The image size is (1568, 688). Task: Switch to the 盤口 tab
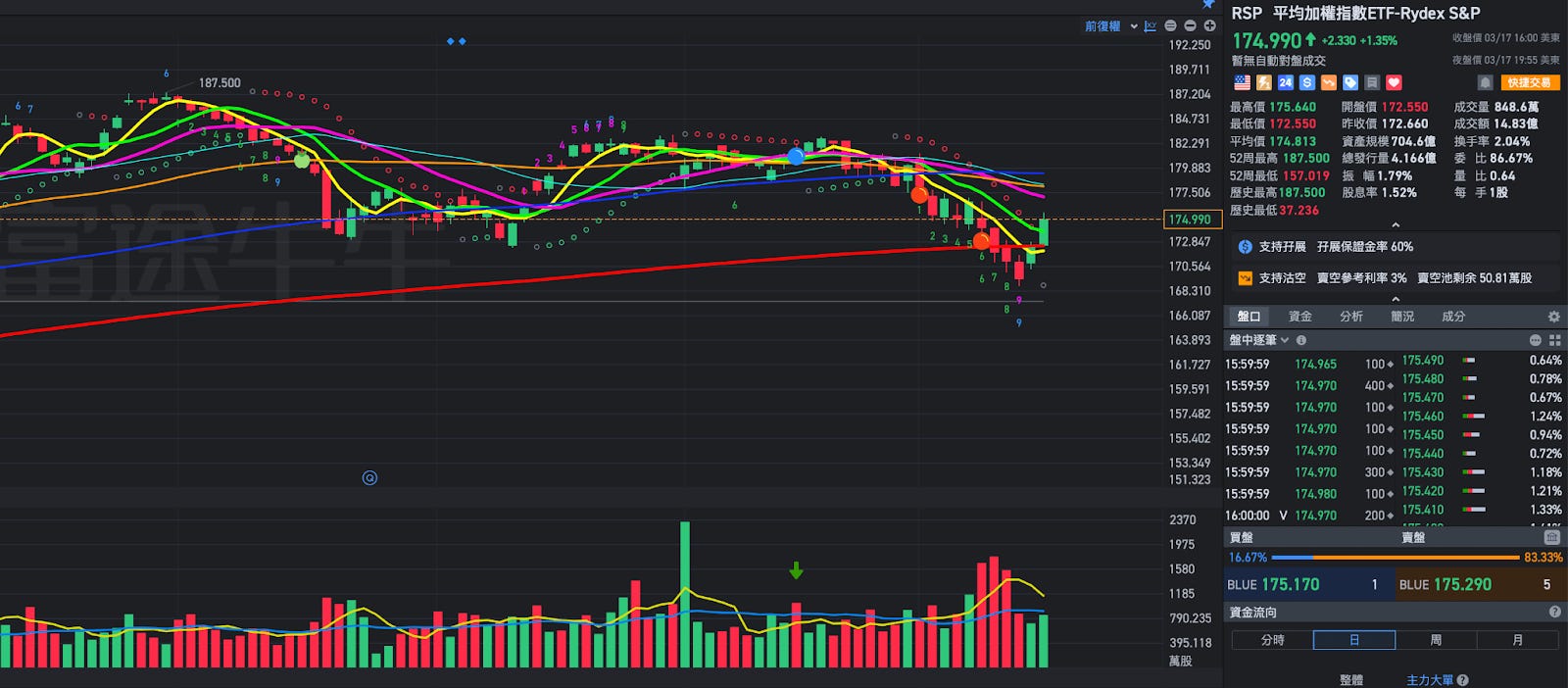1249,317
